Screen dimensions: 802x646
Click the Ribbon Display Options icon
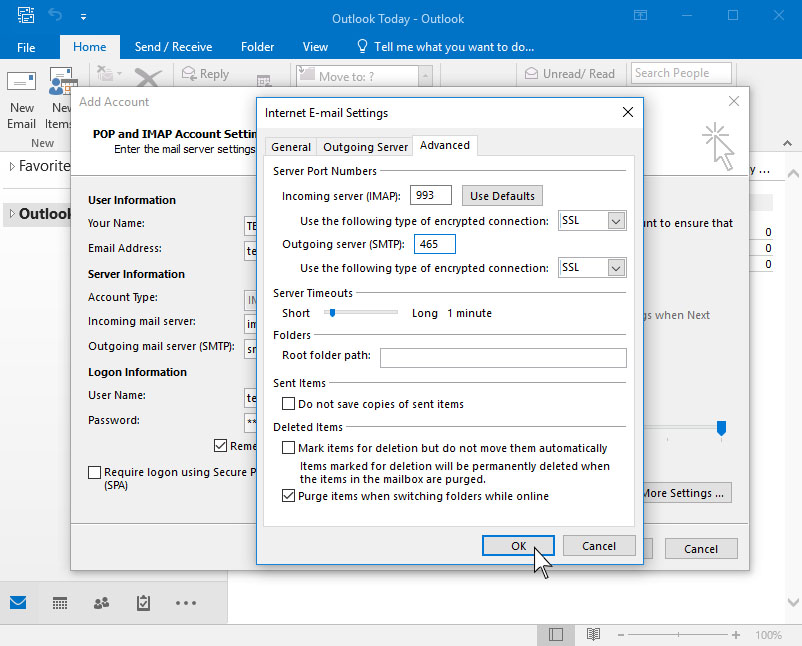(640, 15)
